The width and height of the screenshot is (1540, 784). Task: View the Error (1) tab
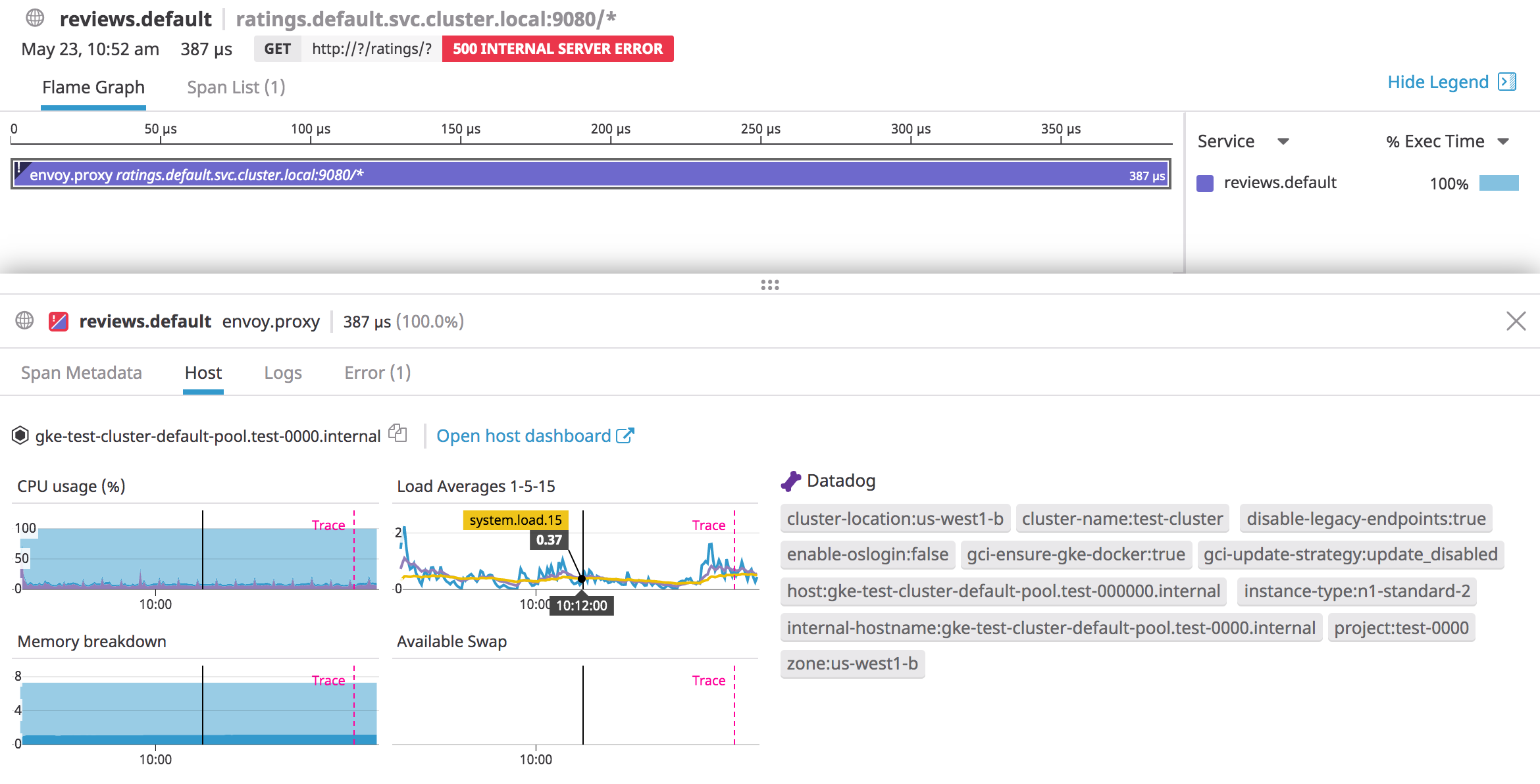coord(377,372)
